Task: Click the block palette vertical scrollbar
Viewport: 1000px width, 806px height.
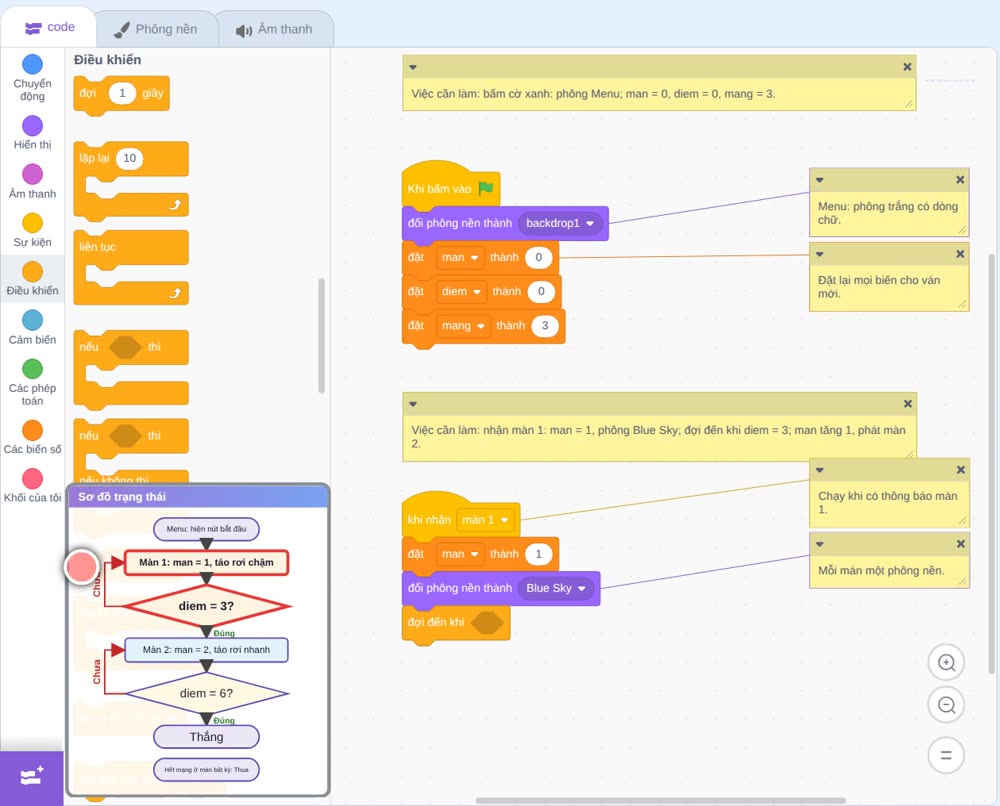Action: point(321,336)
